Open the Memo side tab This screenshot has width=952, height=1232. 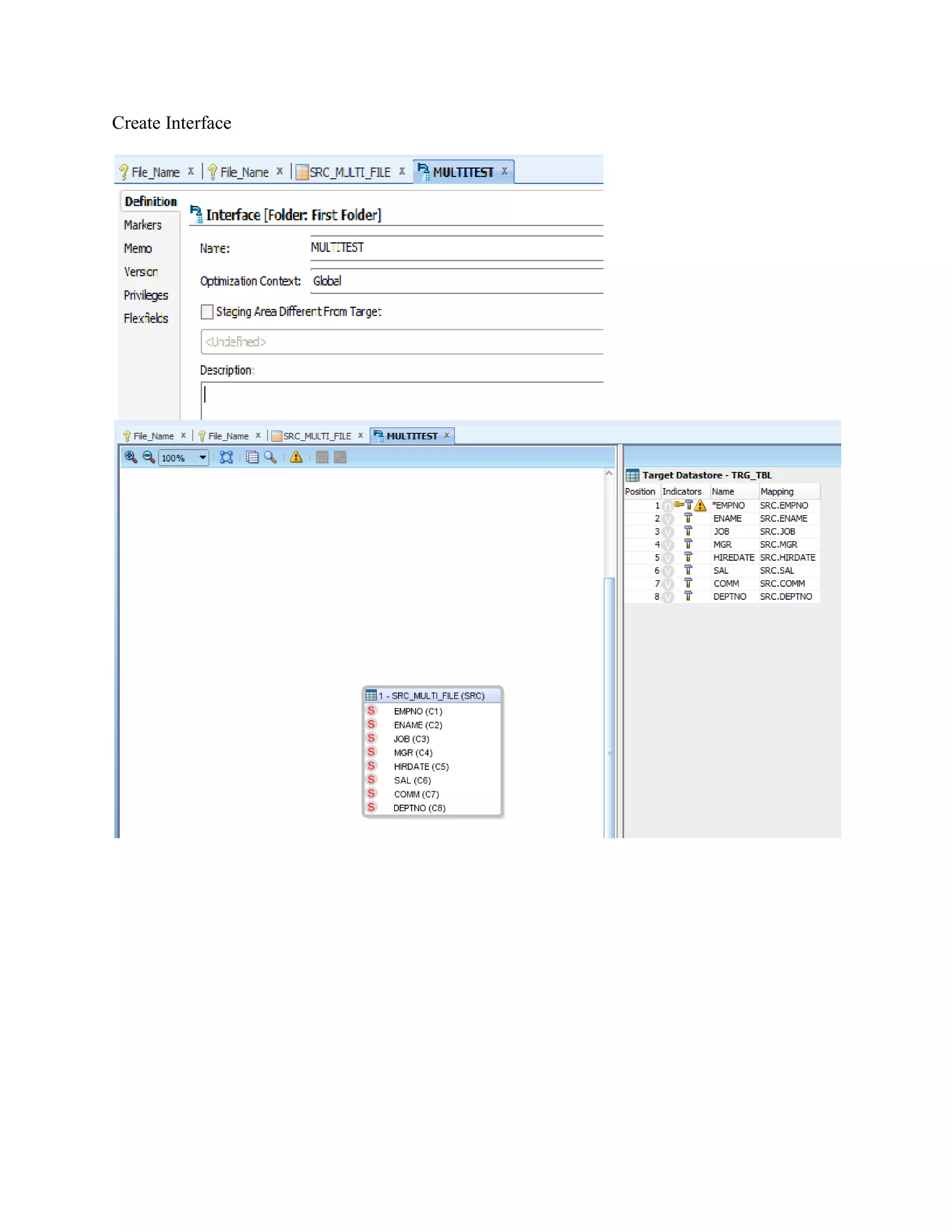click(138, 249)
